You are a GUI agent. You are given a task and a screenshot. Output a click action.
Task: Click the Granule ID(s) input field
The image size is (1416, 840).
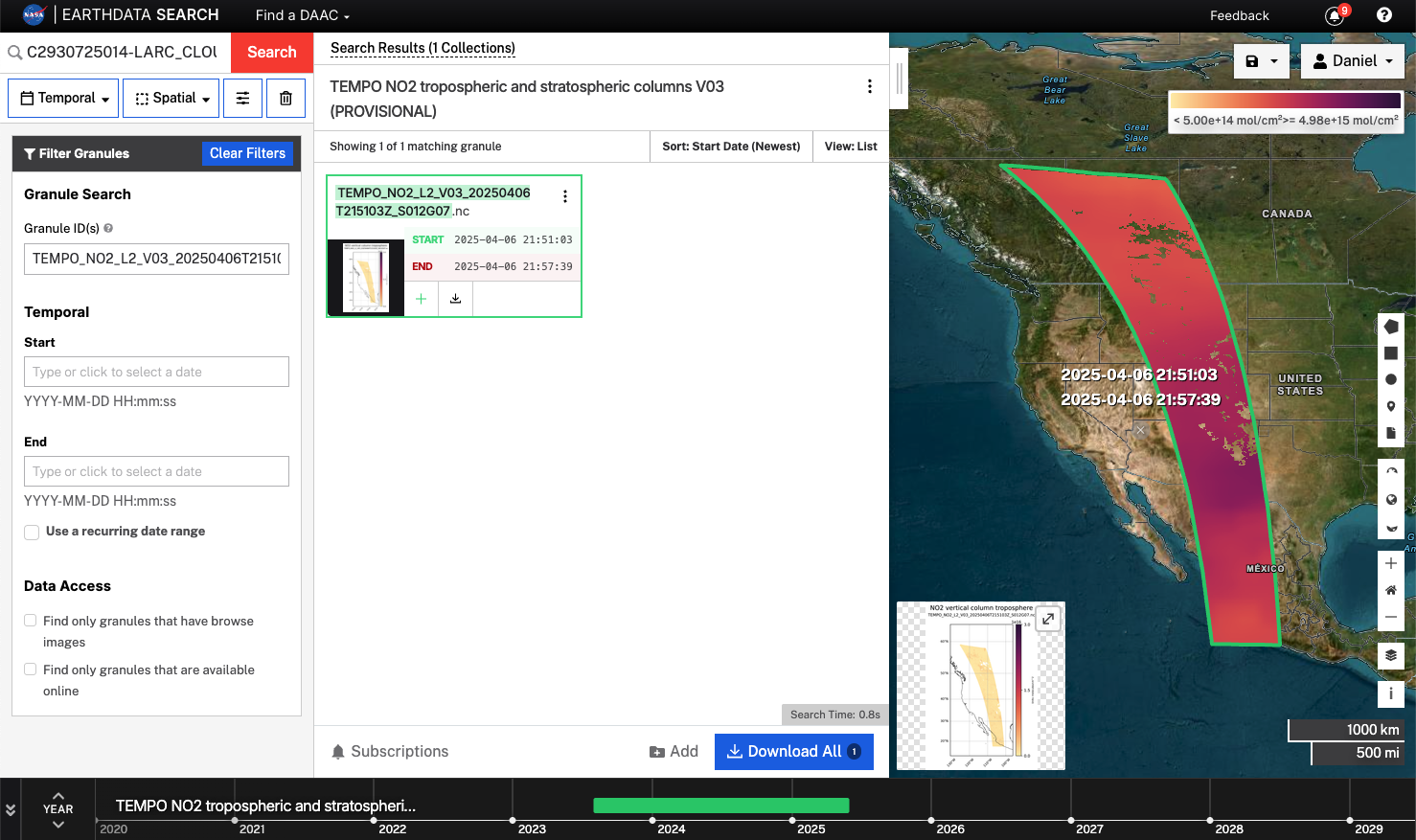[x=156, y=259]
